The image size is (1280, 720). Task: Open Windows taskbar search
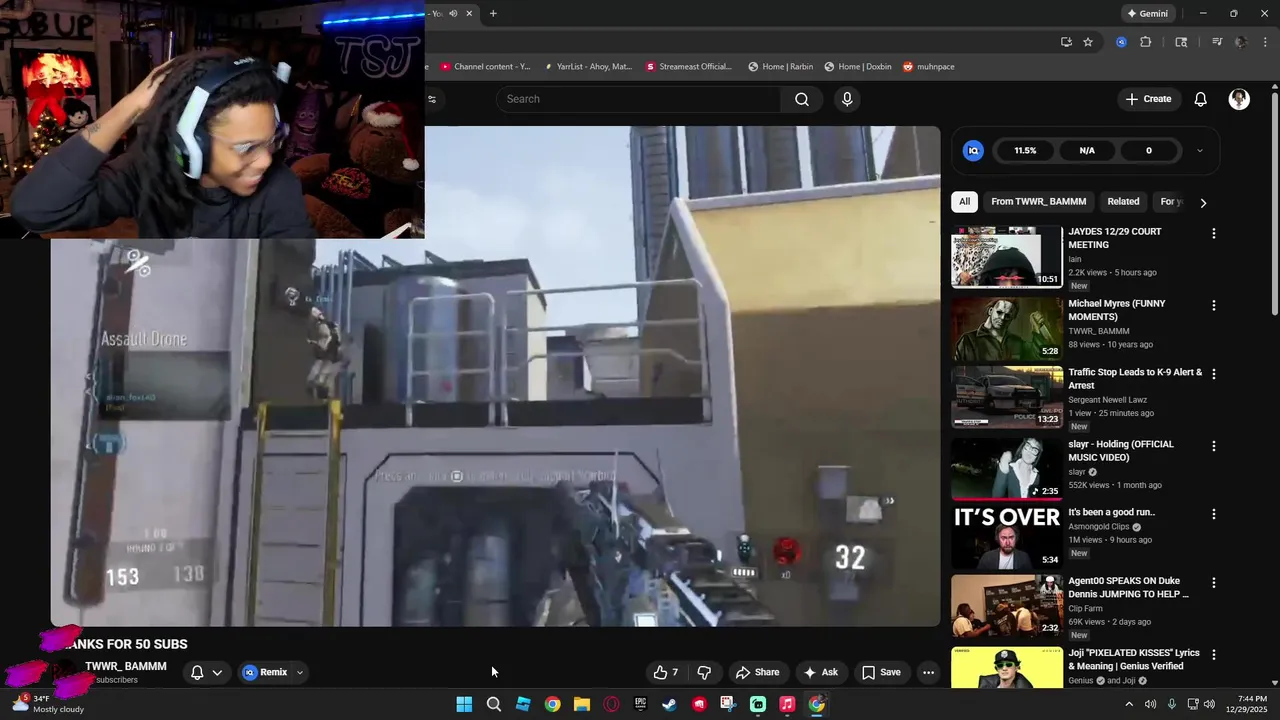coord(494,704)
